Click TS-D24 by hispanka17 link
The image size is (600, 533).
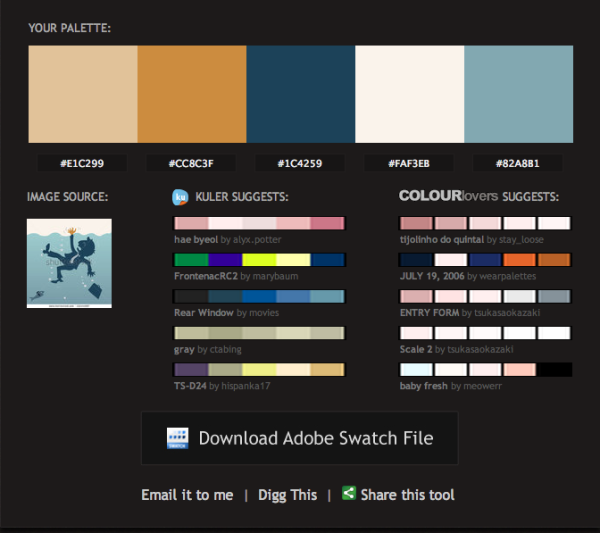[222, 386]
